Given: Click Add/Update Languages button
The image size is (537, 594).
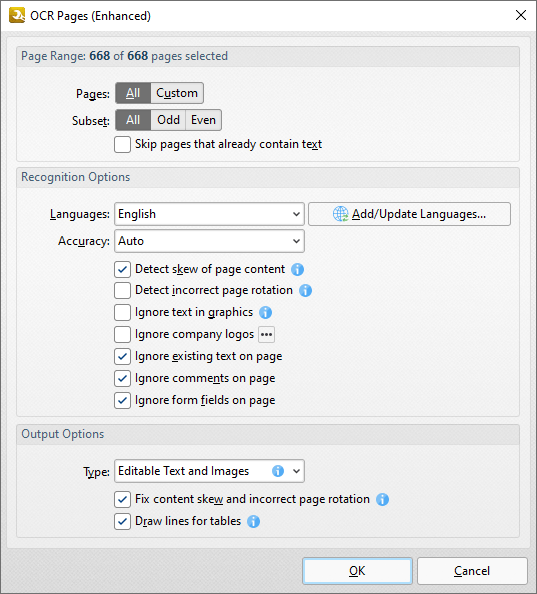Looking at the screenshot, I should [409, 214].
